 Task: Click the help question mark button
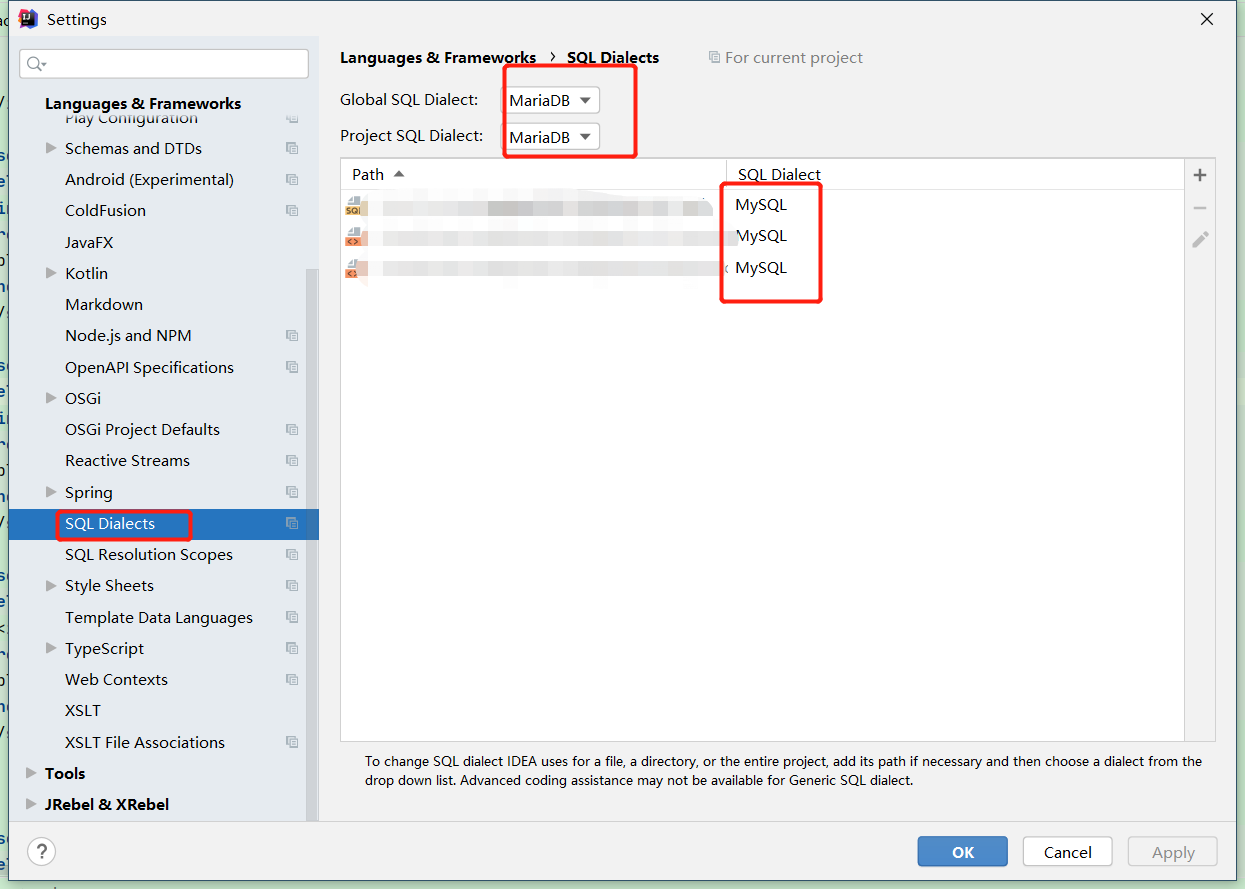(x=41, y=852)
